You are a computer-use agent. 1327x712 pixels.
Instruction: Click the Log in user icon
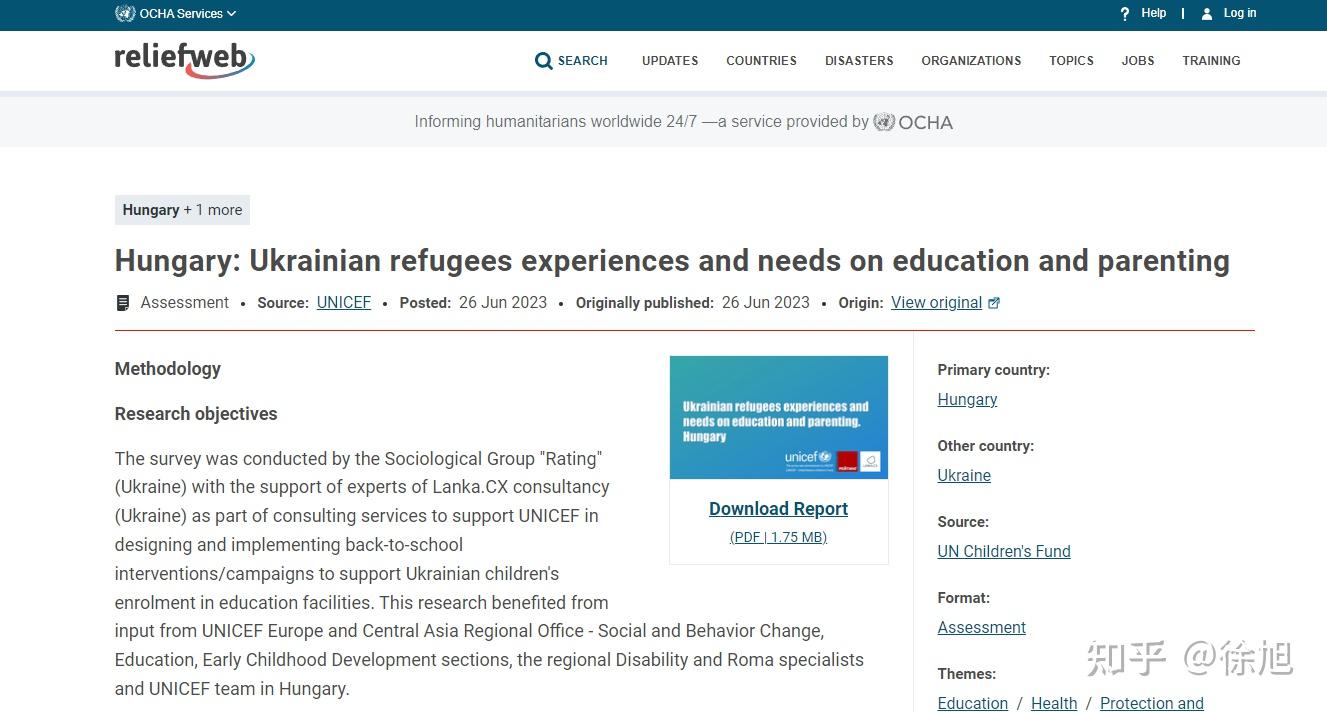pos(1207,14)
